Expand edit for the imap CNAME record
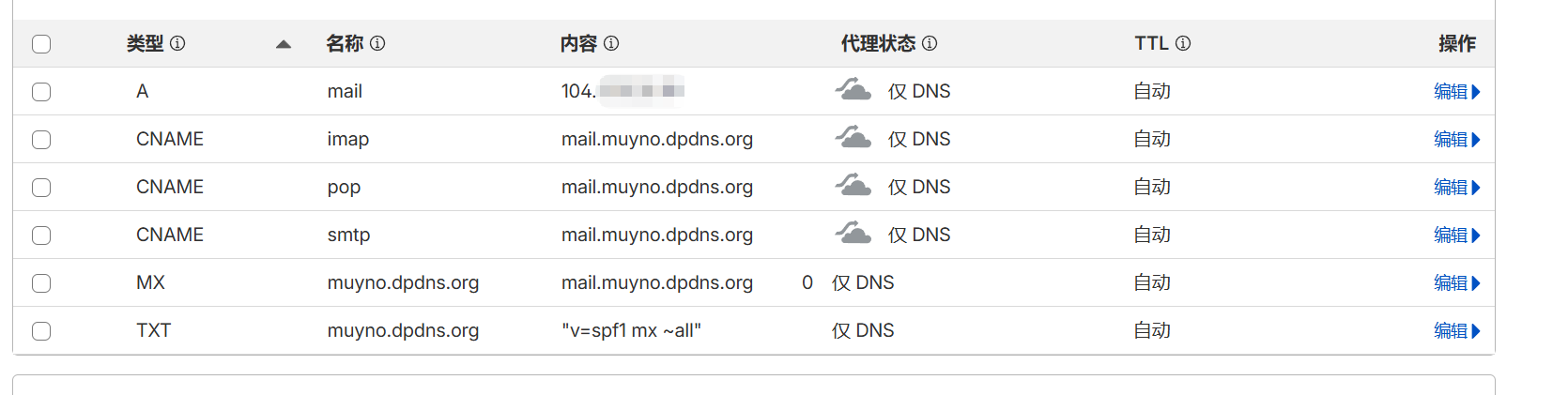Viewport: 1568px width, 395px height. pyautogui.click(x=1456, y=140)
